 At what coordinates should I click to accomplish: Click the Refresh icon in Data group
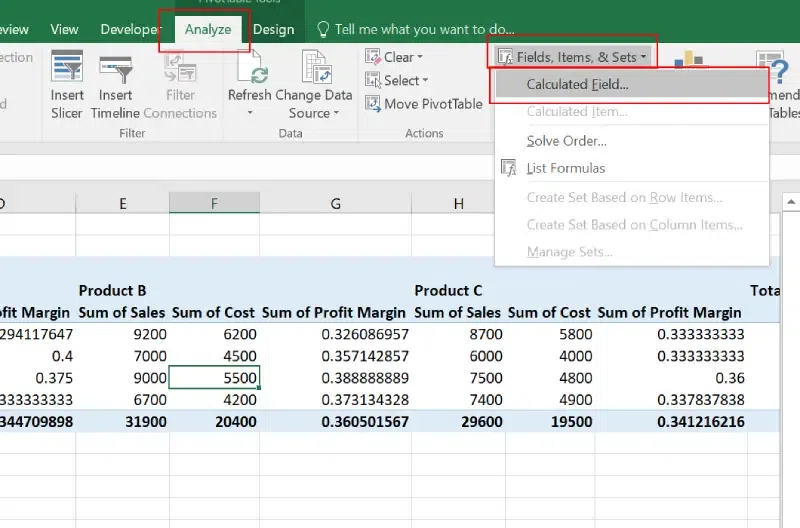249,68
